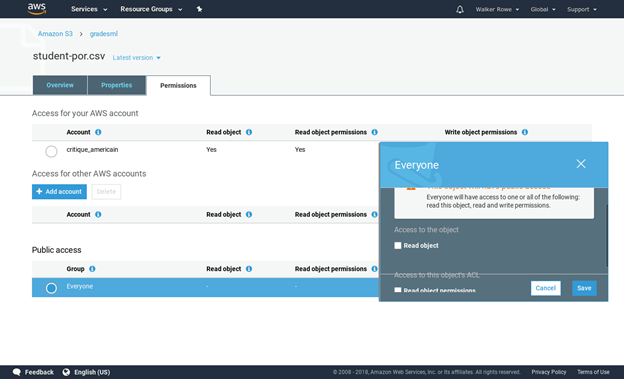The width and height of the screenshot is (624, 379).
Task: Show info for Read object permissions under other AWS accounts
Action: tap(374, 215)
